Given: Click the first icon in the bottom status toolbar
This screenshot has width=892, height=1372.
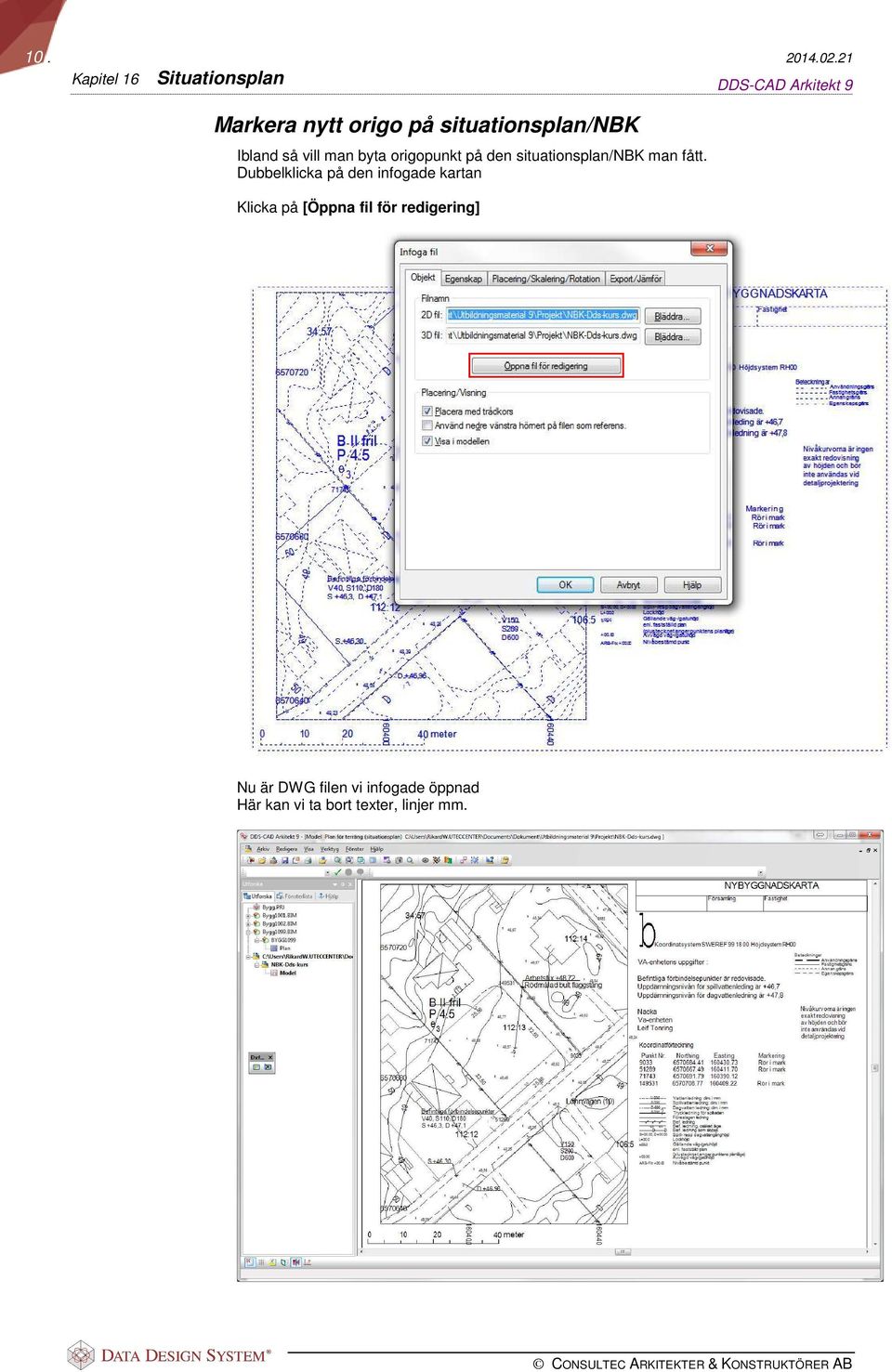Looking at the screenshot, I should tap(249, 1261).
